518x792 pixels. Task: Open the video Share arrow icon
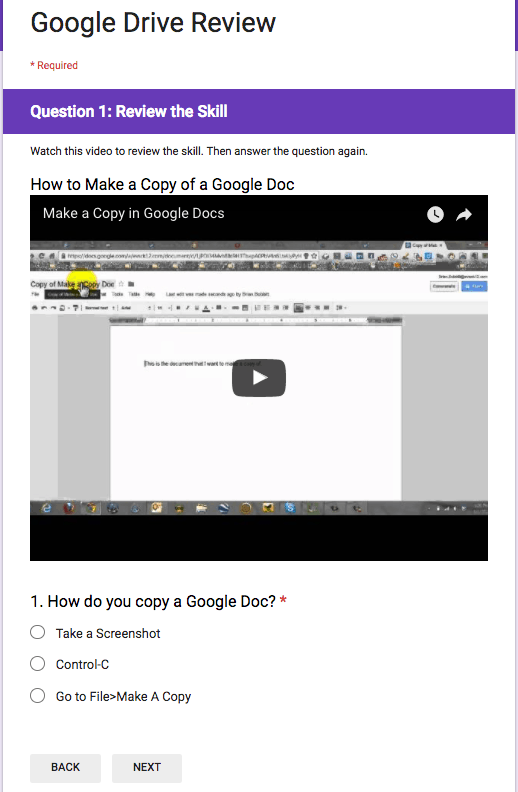click(463, 215)
